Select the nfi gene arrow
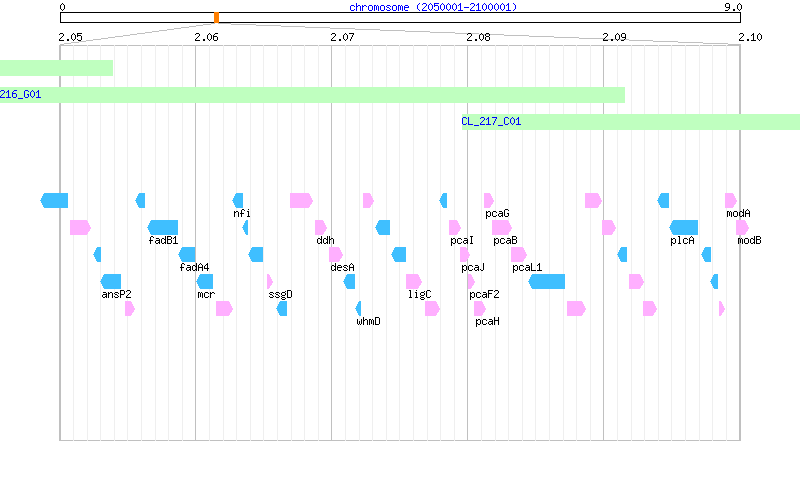 pos(238,201)
